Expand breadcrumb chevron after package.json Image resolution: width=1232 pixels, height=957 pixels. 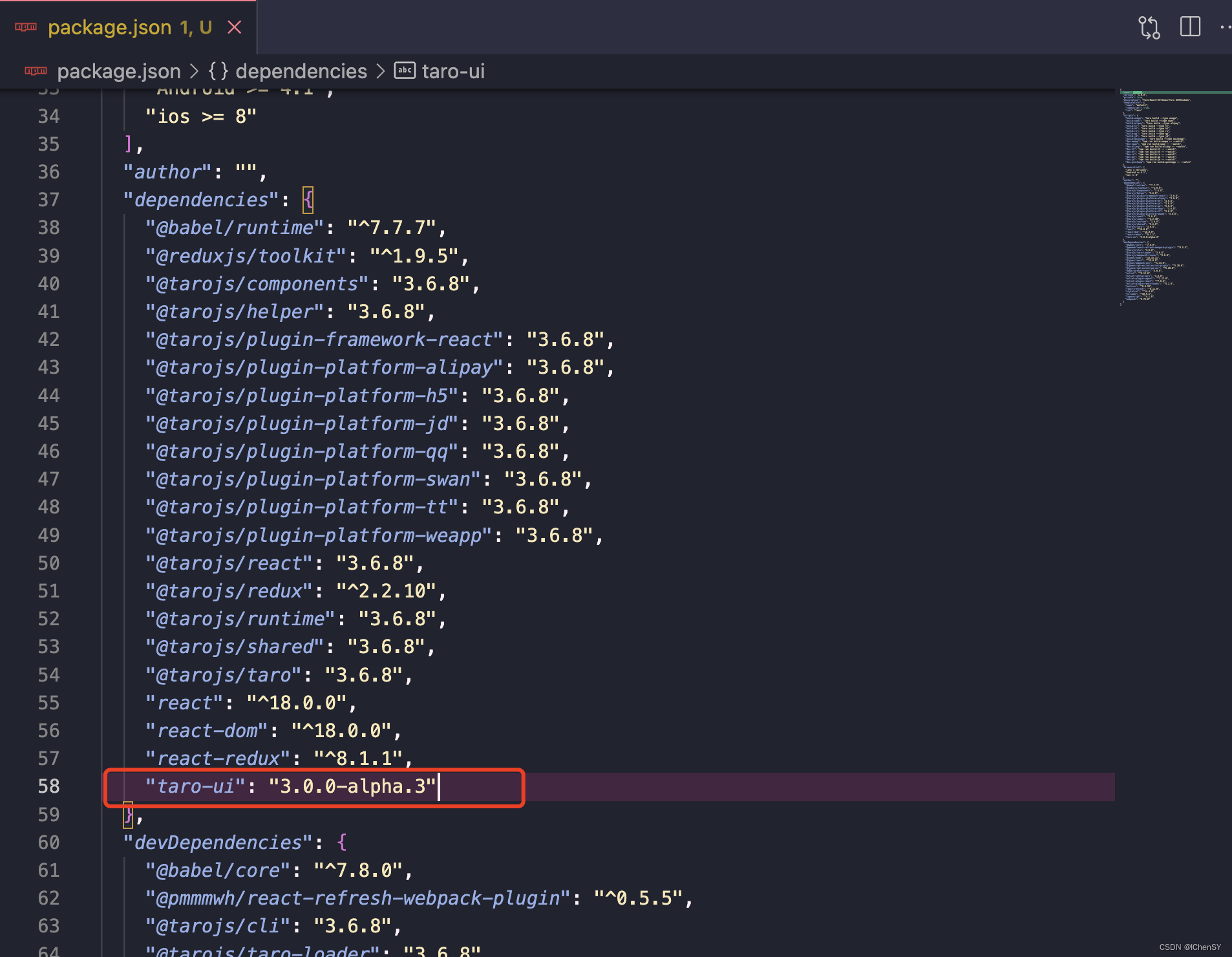(x=194, y=71)
